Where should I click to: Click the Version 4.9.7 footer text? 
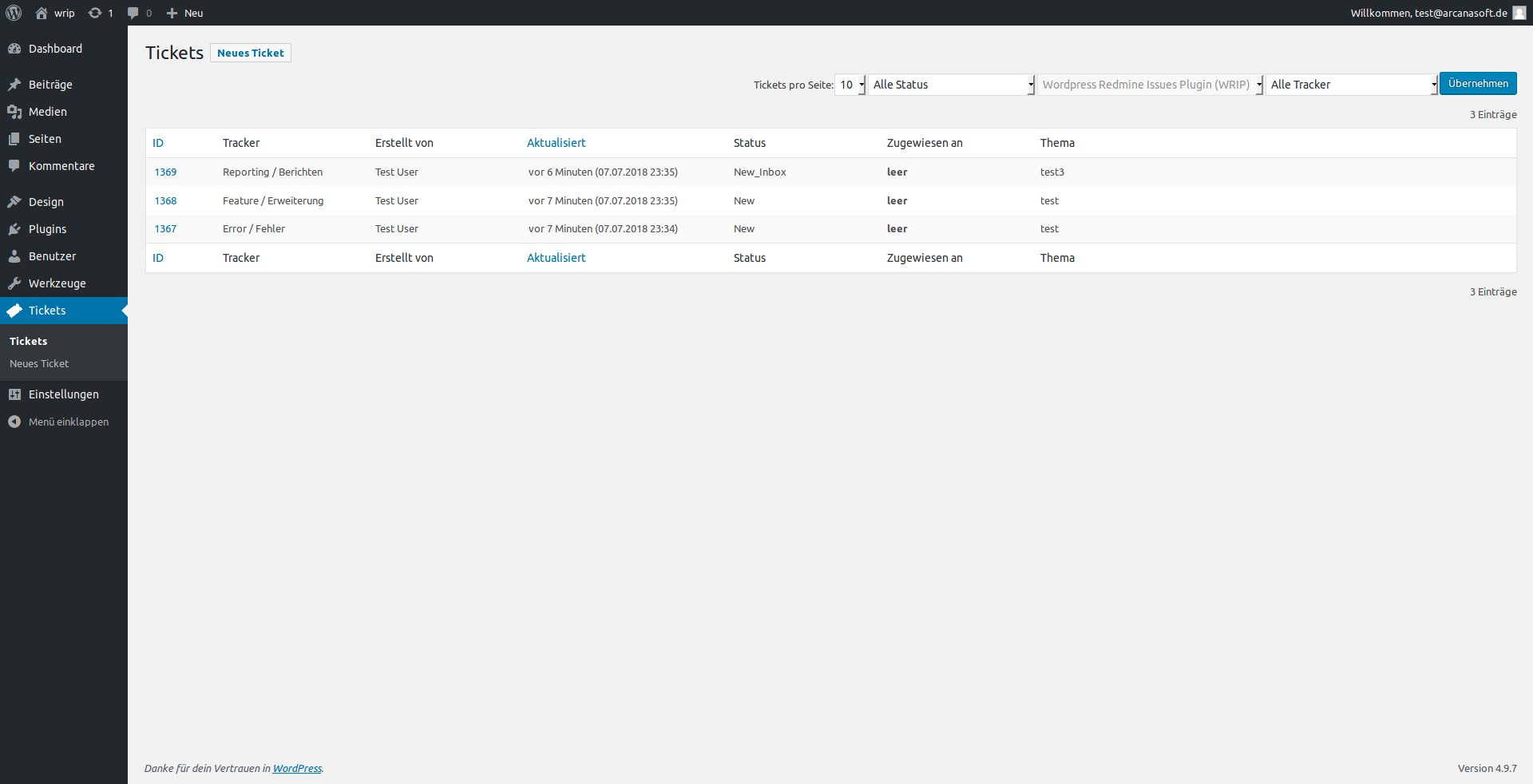click(1487, 768)
